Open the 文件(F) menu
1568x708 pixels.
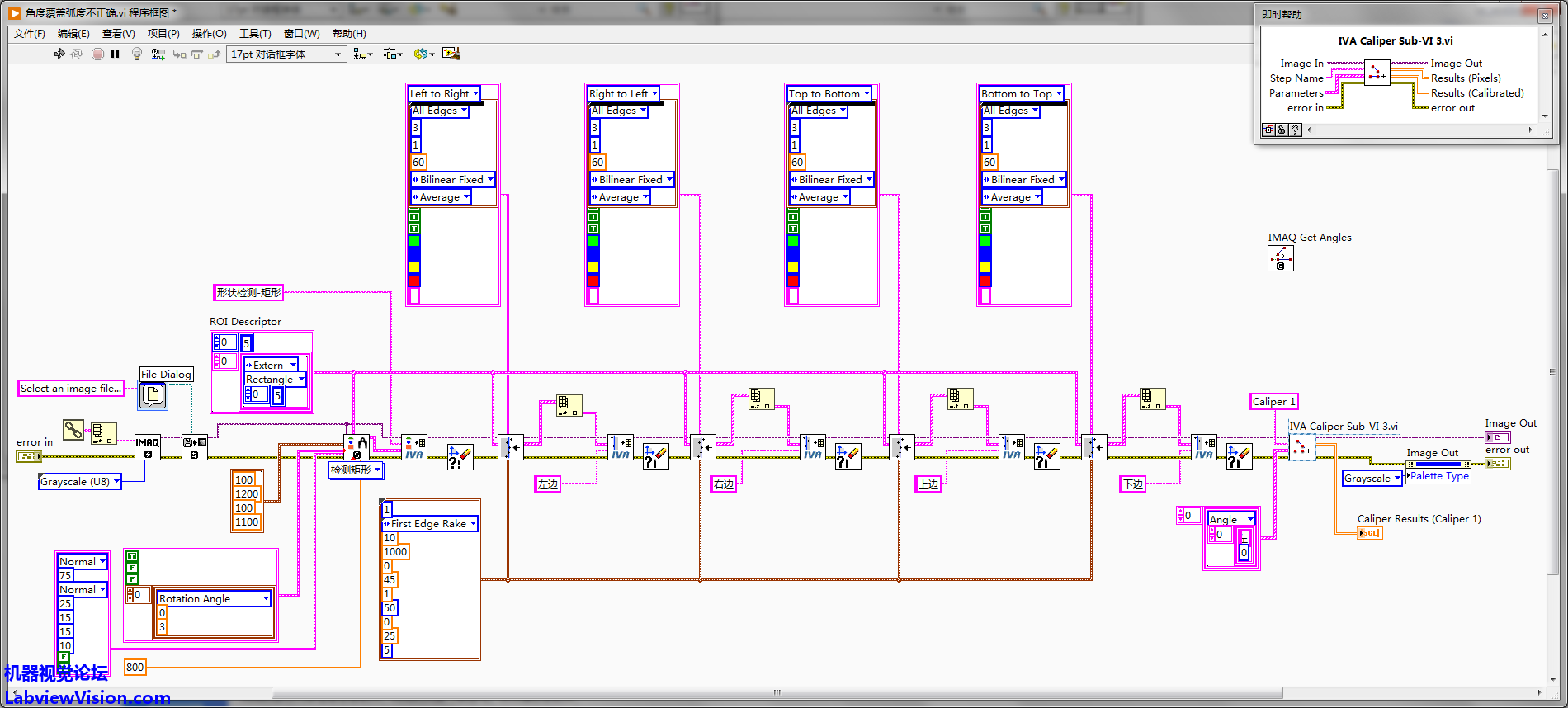point(29,34)
